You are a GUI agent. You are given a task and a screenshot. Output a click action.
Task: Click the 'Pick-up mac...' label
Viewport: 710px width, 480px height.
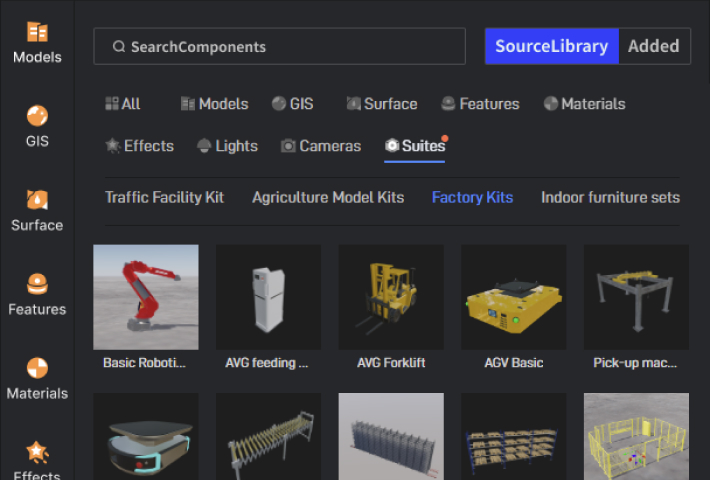point(635,363)
